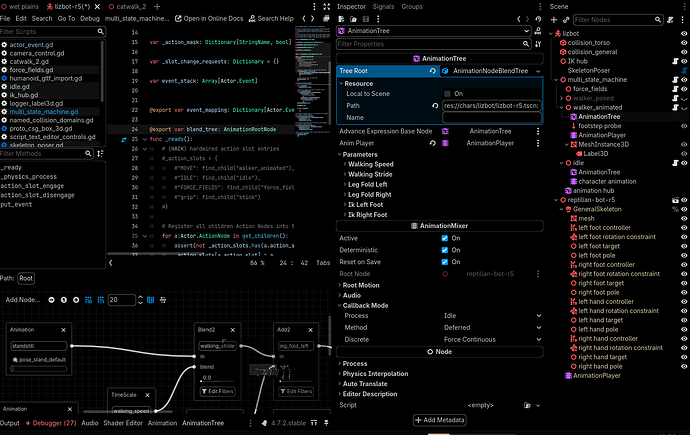Remove the Blend2 graph node

[x=233, y=330]
